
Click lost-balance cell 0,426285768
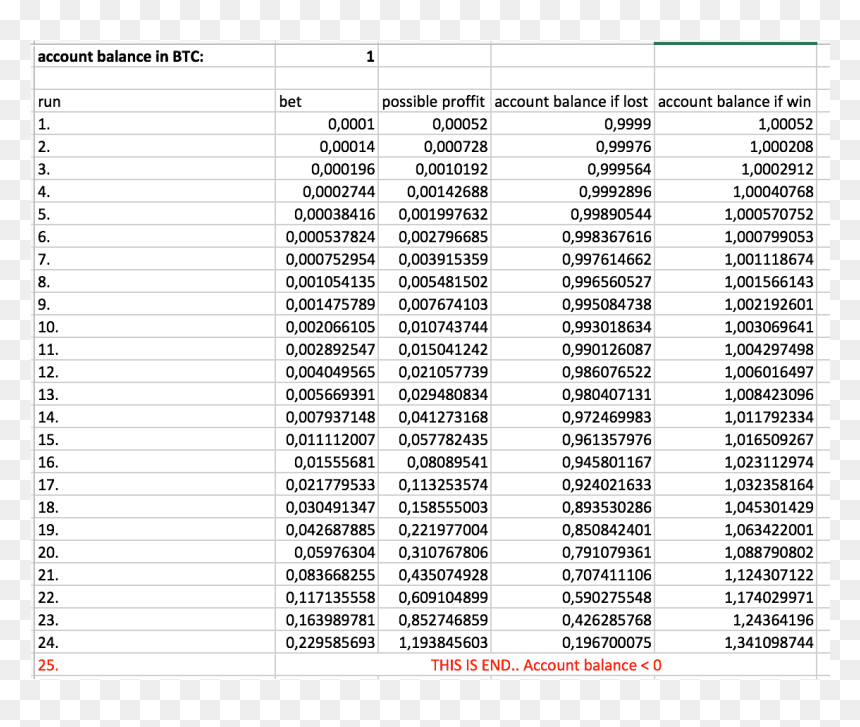(x=573, y=620)
